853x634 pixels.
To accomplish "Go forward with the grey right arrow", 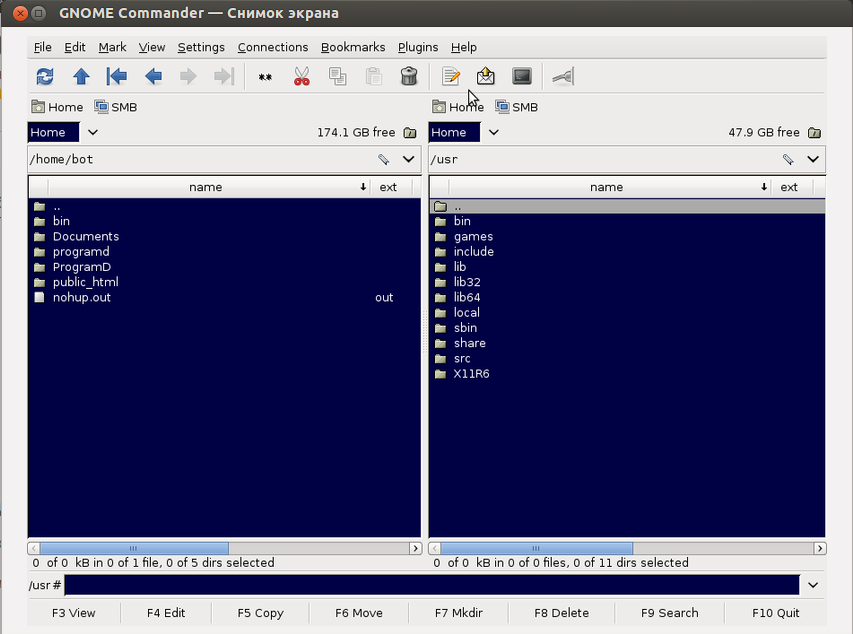I will point(188,76).
